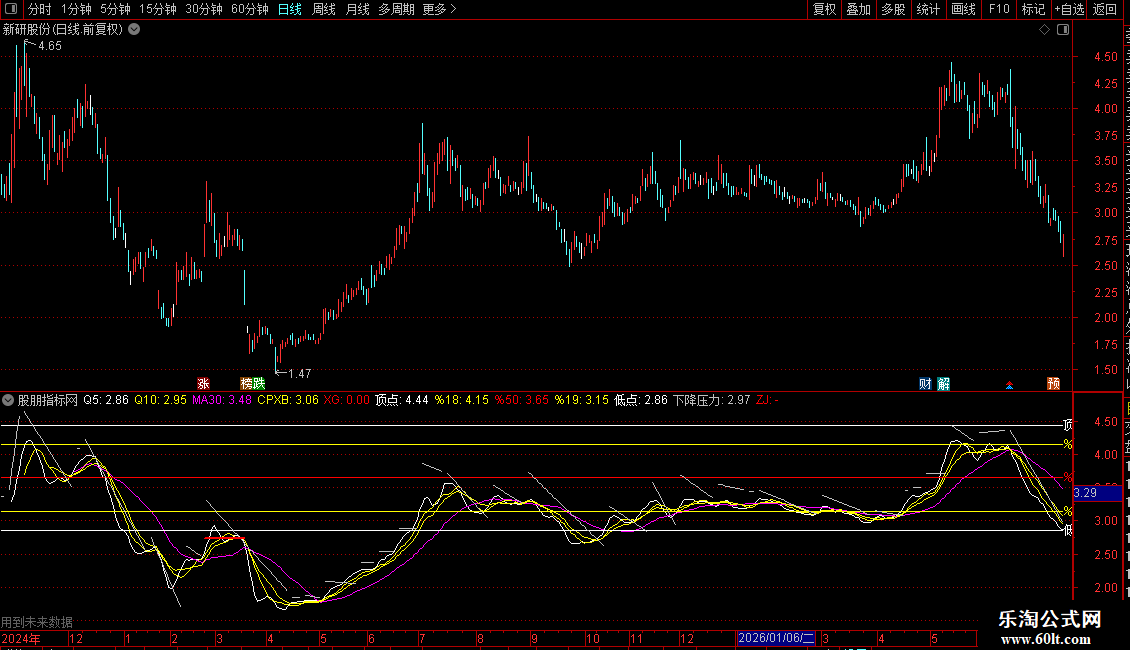Click the small red-blue arrow marker
This screenshot has height=650, width=1130.
(x=1009, y=386)
